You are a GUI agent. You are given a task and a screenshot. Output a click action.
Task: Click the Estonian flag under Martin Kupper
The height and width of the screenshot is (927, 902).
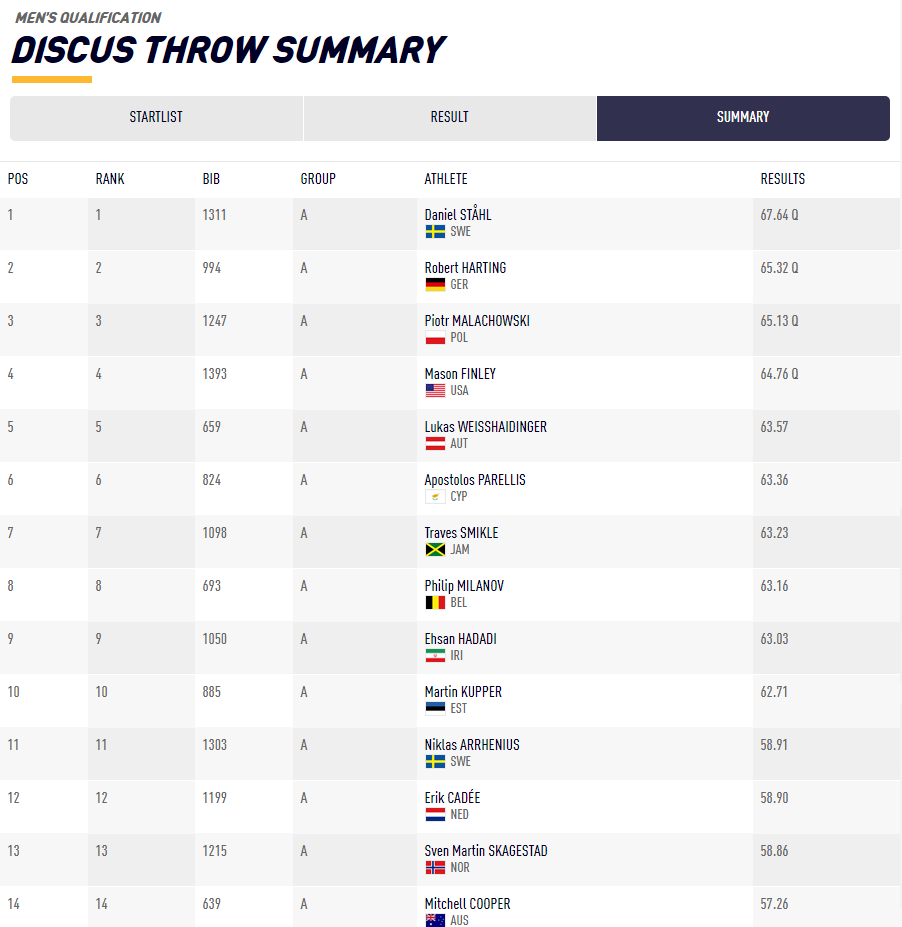point(435,708)
